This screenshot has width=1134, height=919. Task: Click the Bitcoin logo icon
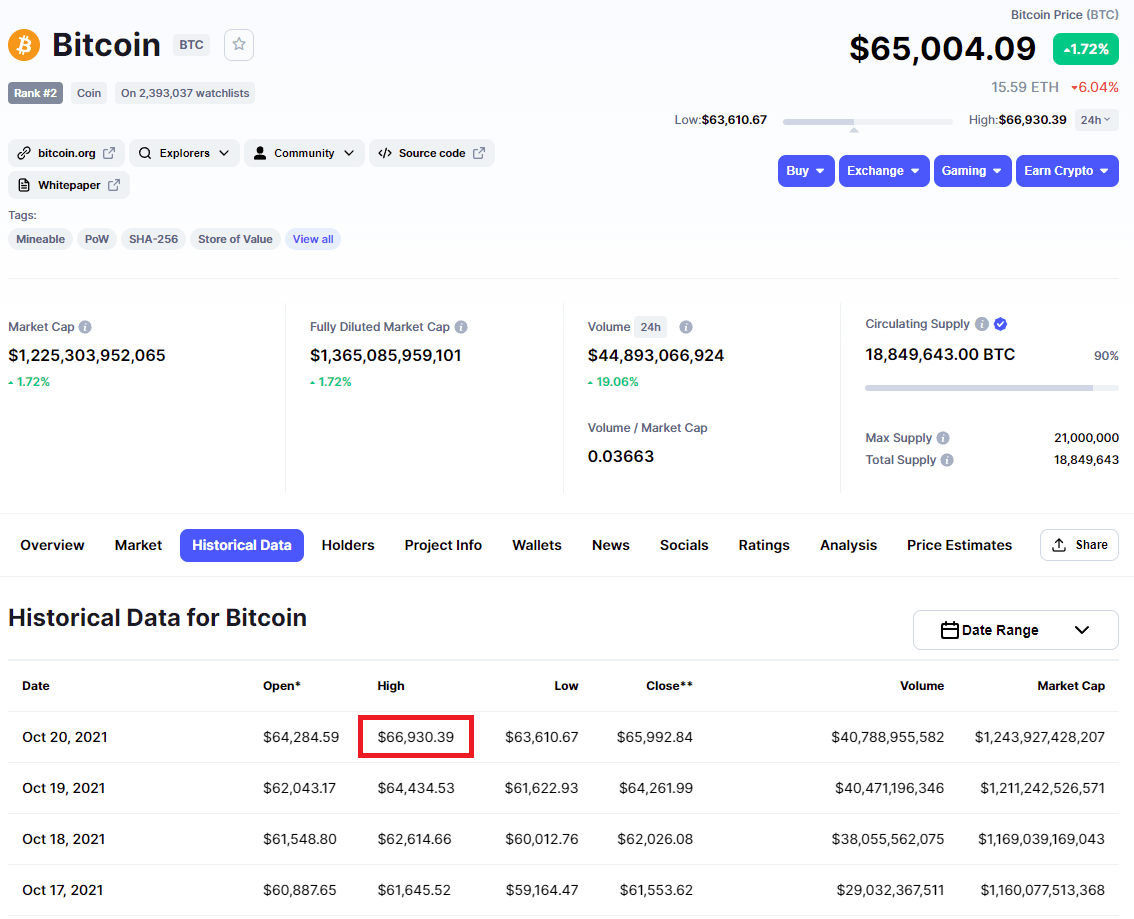coord(22,45)
